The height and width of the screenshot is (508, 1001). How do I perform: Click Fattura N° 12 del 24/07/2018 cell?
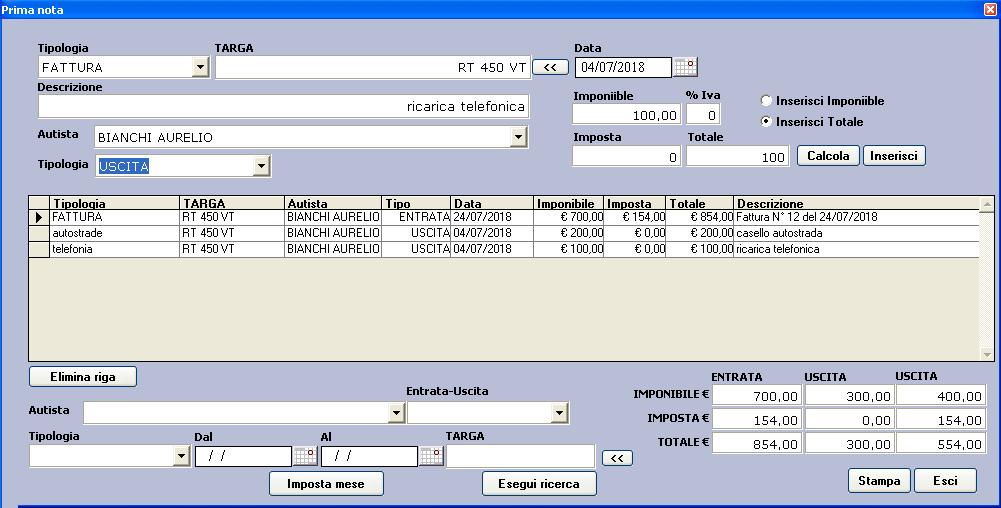pyautogui.click(x=856, y=217)
